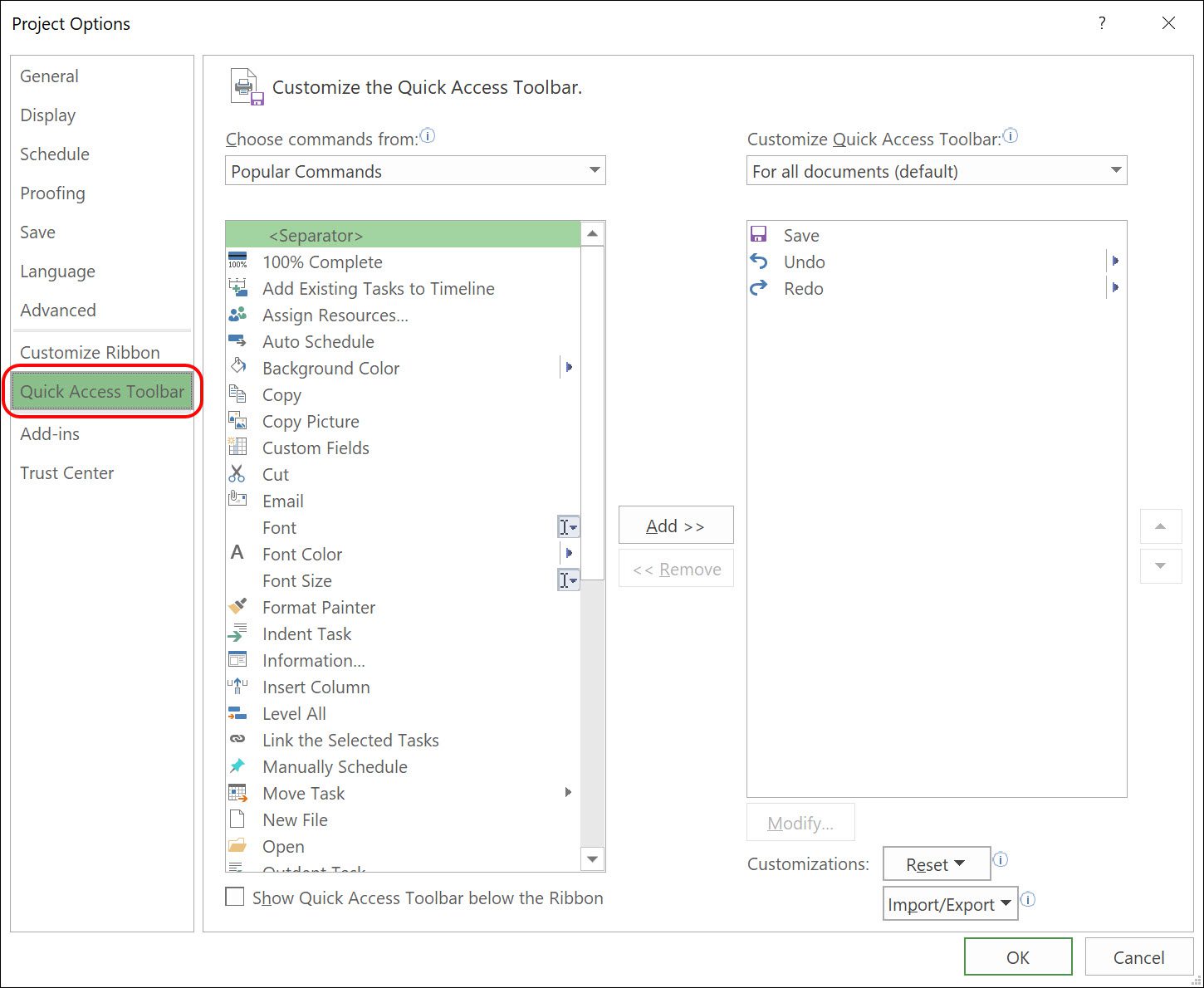Screen dimensions: 1204x988
Task: Expand the Background Color submenu arrow
Action: click(x=569, y=367)
